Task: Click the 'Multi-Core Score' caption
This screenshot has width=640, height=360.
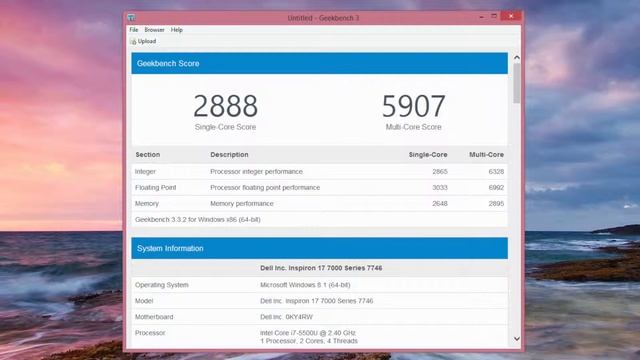Action: pyautogui.click(x=413, y=127)
